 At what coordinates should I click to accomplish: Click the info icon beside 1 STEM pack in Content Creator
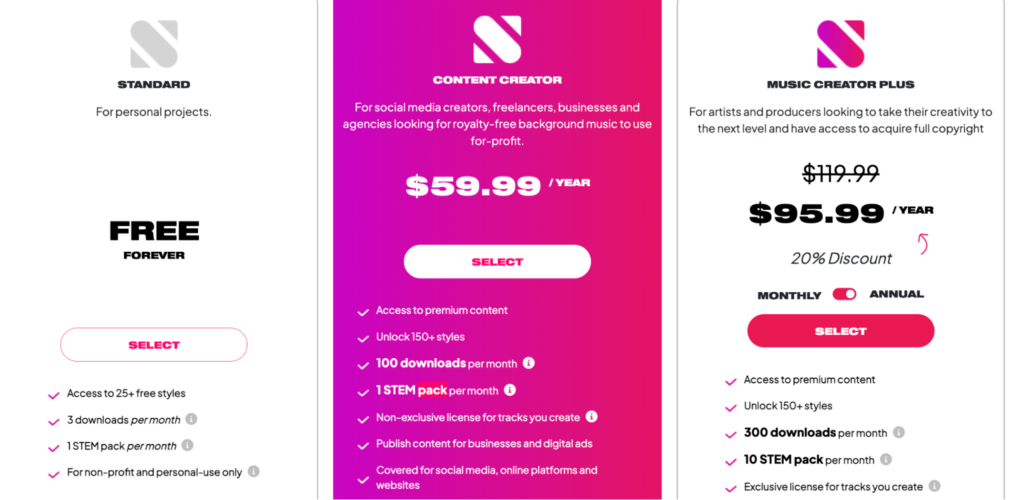click(510, 390)
